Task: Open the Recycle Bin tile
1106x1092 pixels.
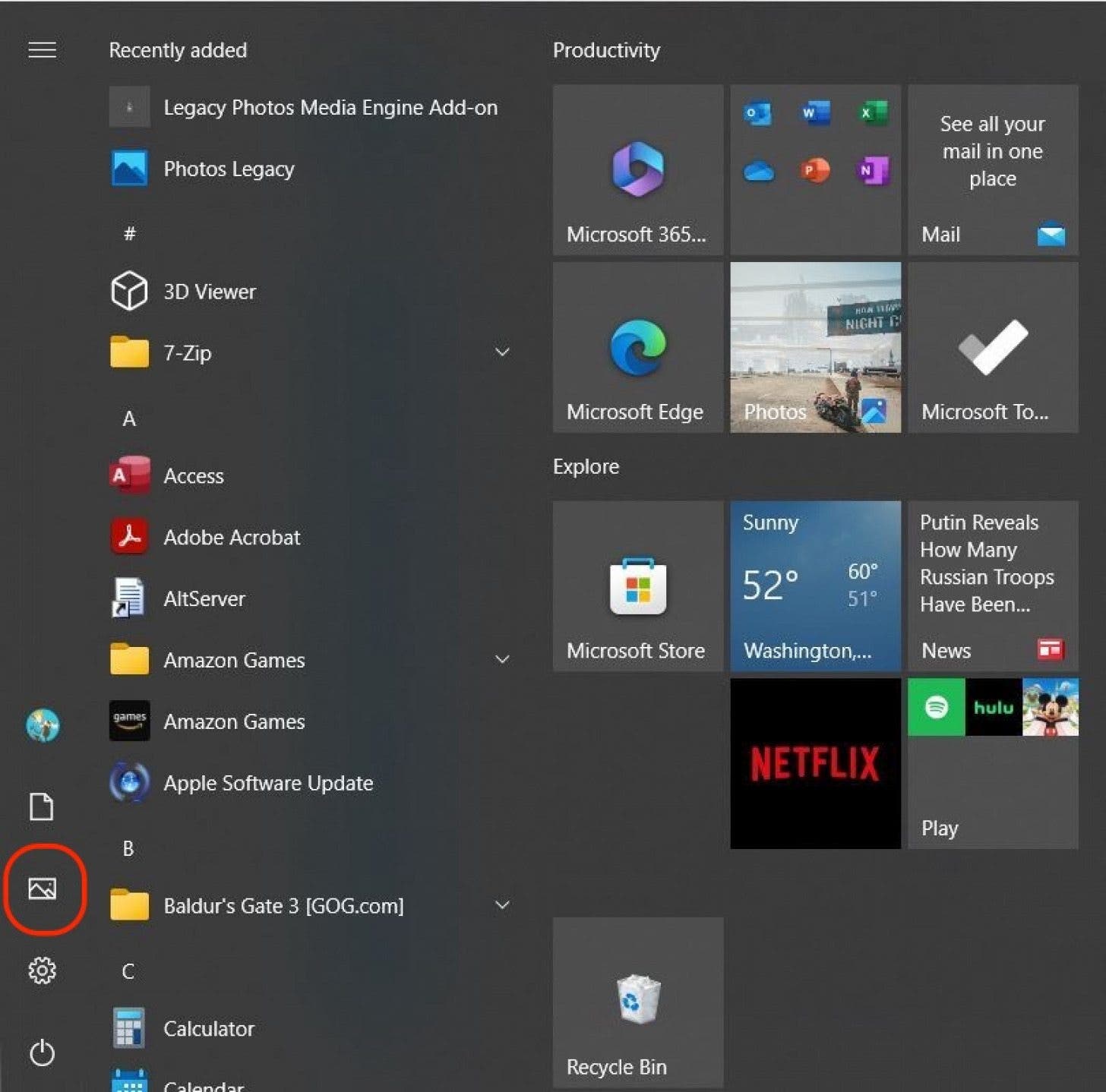Action: coord(637,1002)
